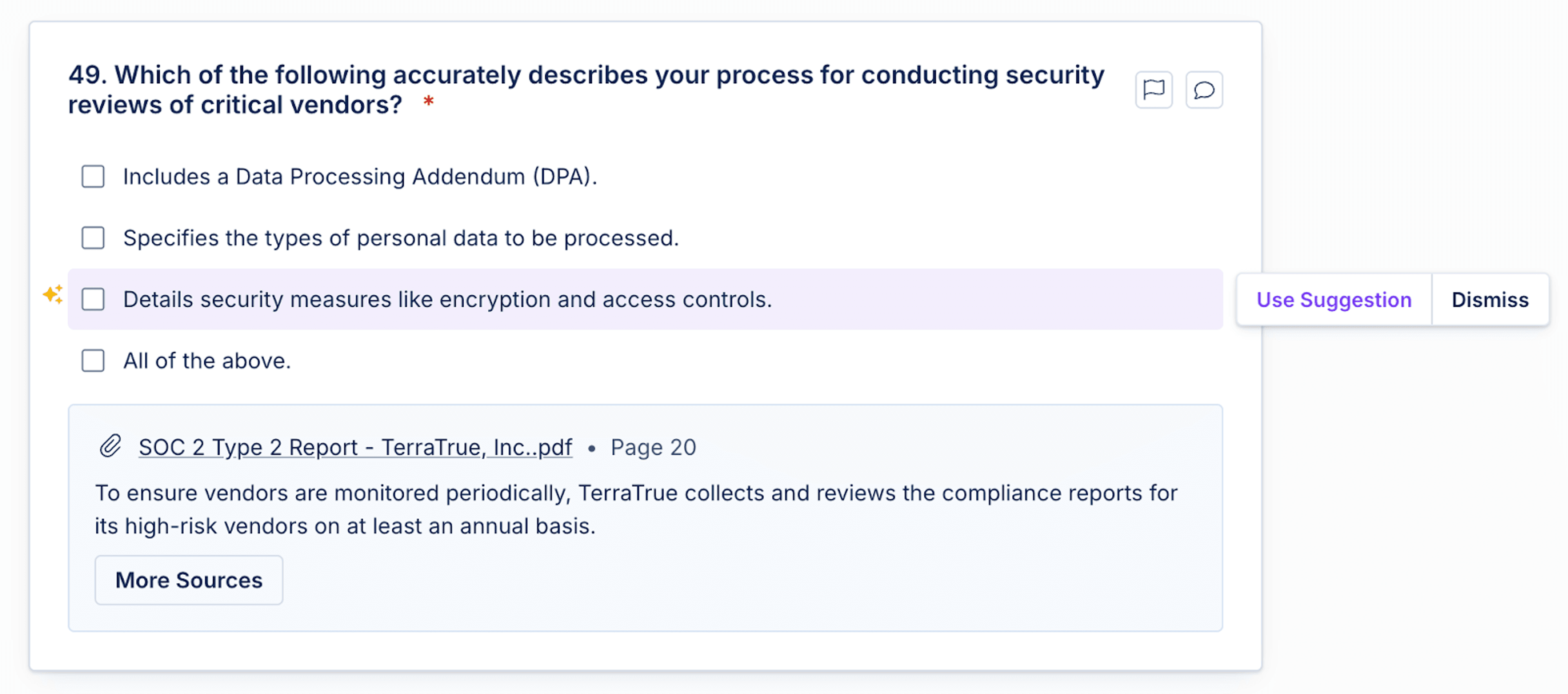
Task: Click the All of the above label
Action: (x=207, y=361)
